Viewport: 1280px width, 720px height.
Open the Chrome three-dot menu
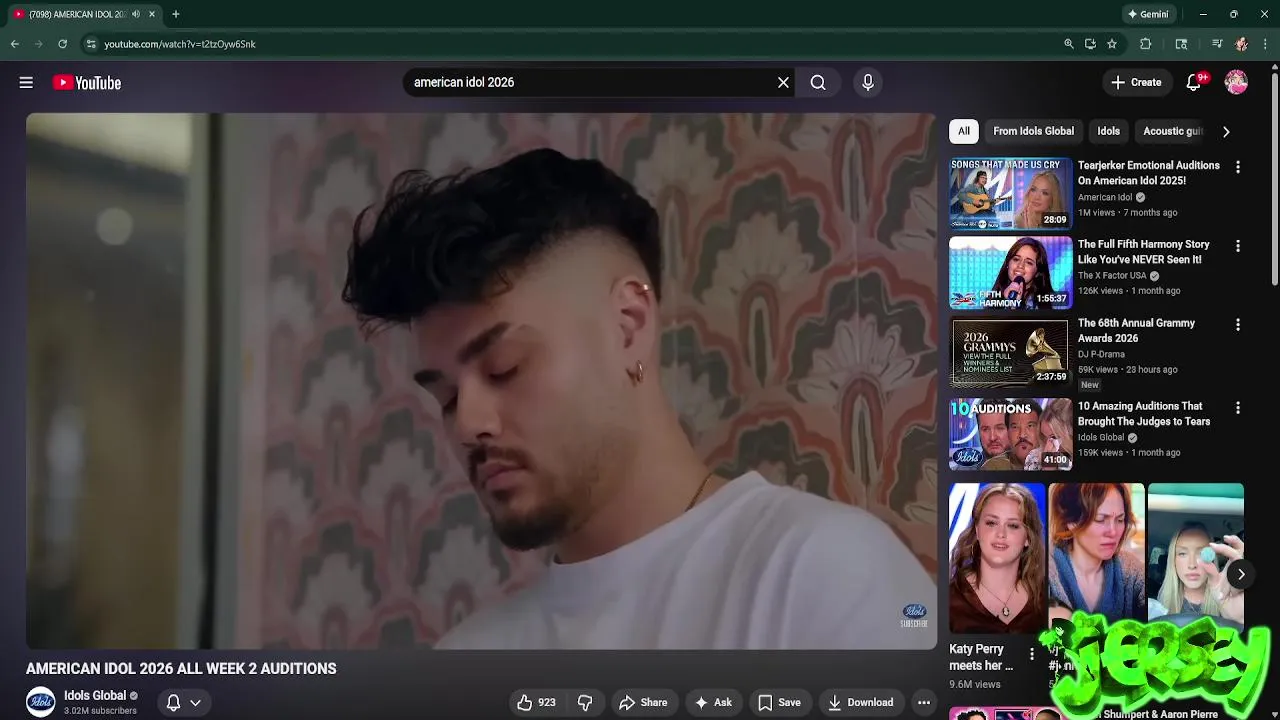[1266, 44]
